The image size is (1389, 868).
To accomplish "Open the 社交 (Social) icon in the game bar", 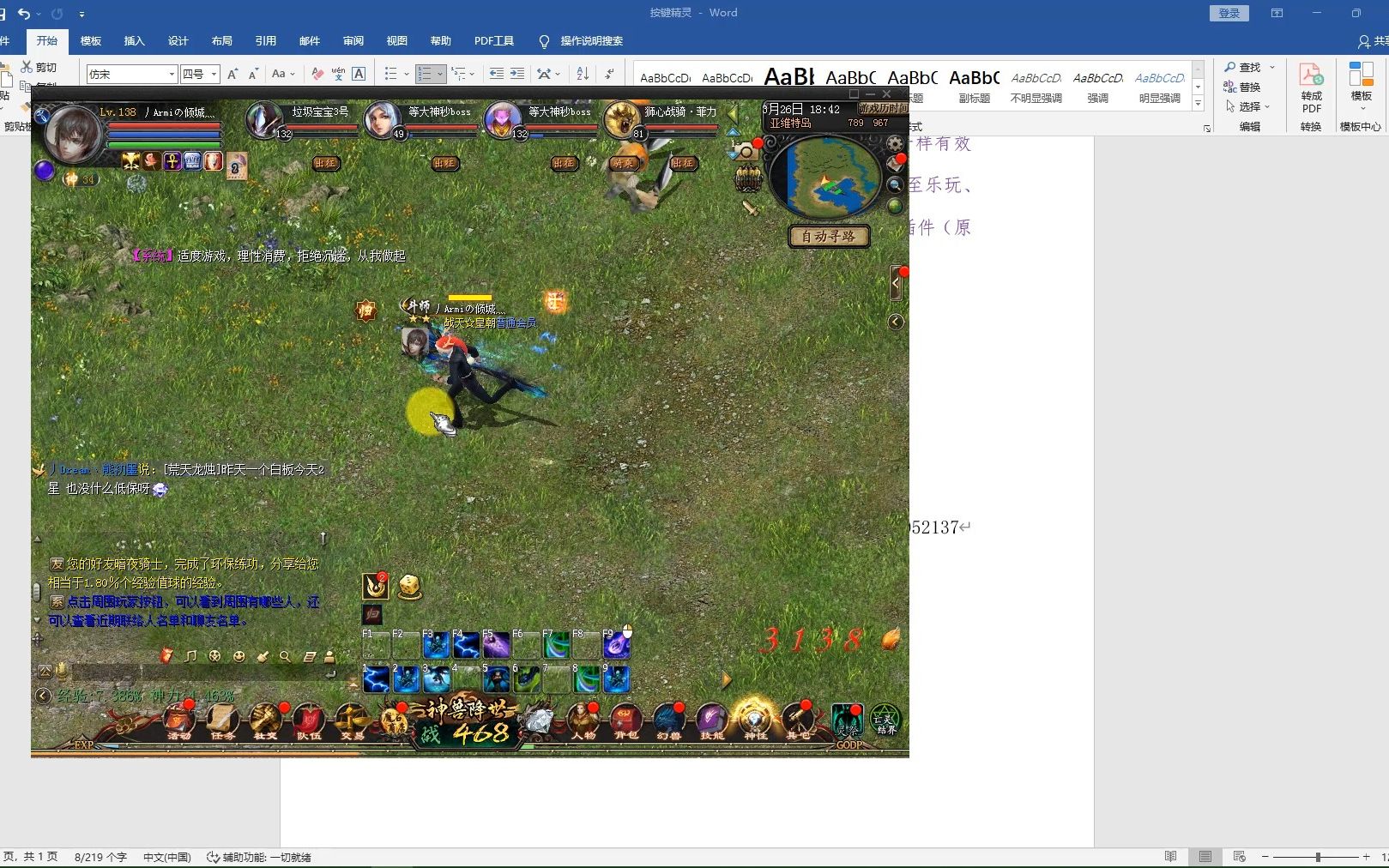I will (x=266, y=720).
